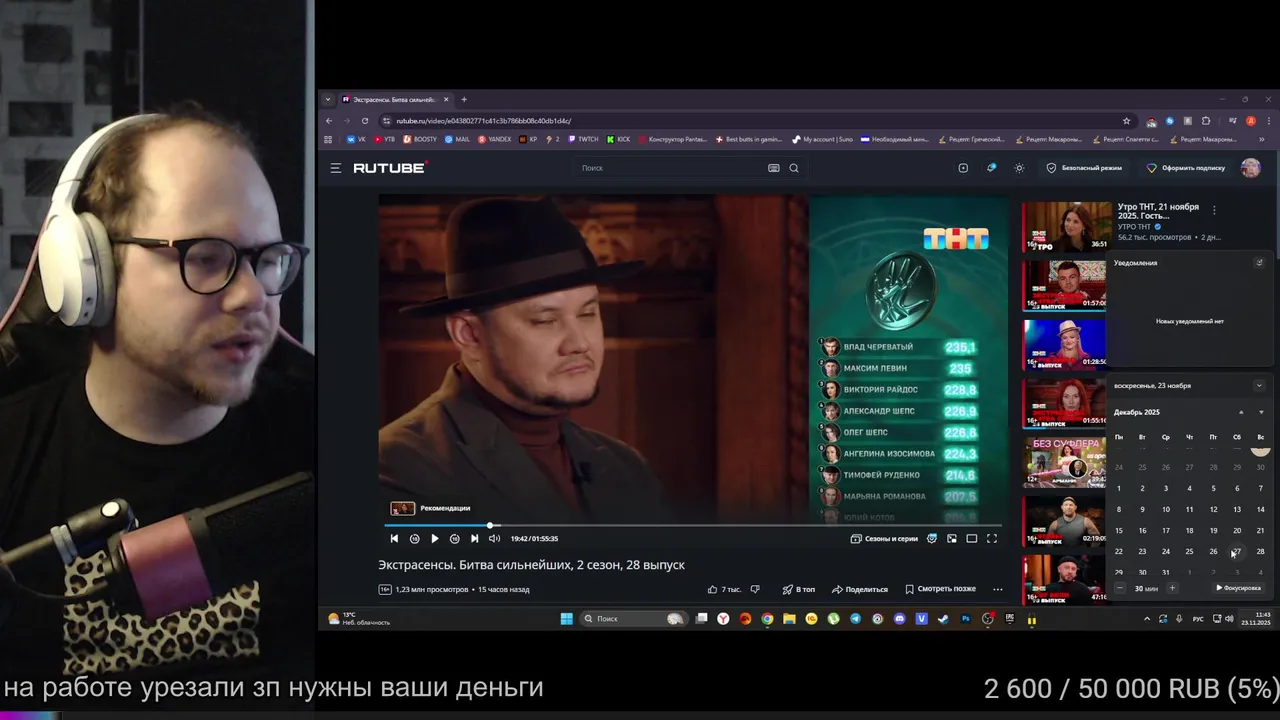Open a new browser tab
This screenshot has width=1280, height=720.
(x=464, y=99)
